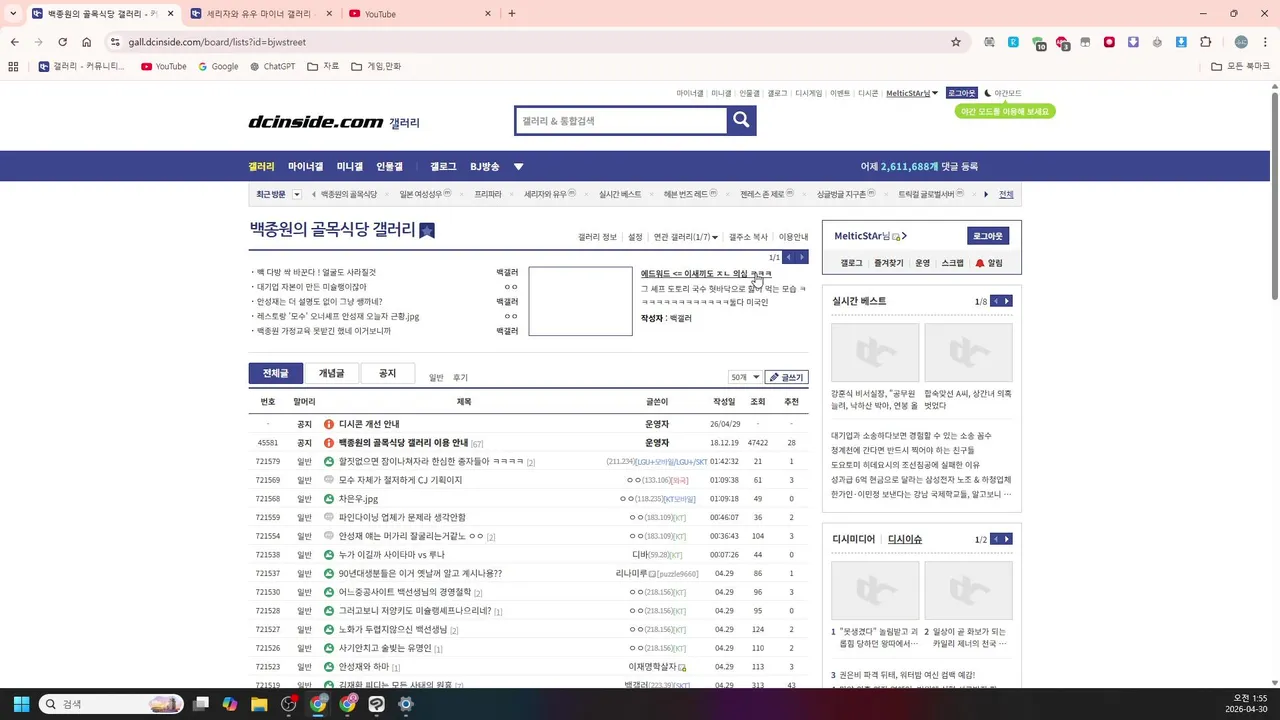This screenshot has width=1280, height=720.
Task: Open 이용안내 link
Action: [793, 237]
